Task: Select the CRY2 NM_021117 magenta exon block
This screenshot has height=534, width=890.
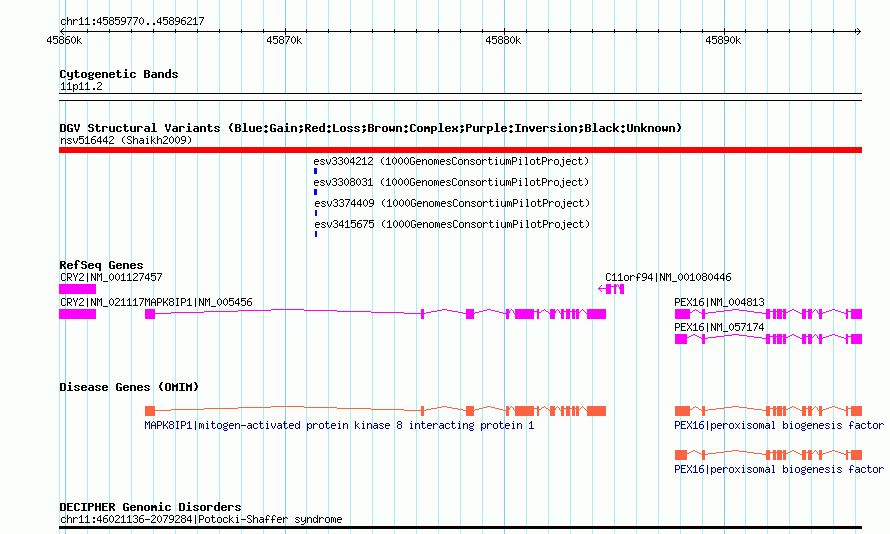Action: pyautogui.click(x=77, y=314)
